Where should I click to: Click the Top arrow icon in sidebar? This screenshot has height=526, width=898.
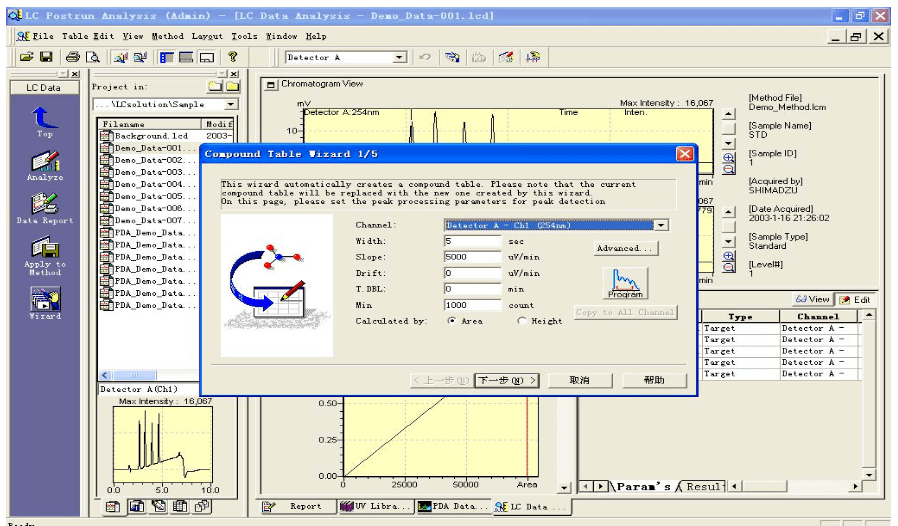click(x=45, y=118)
